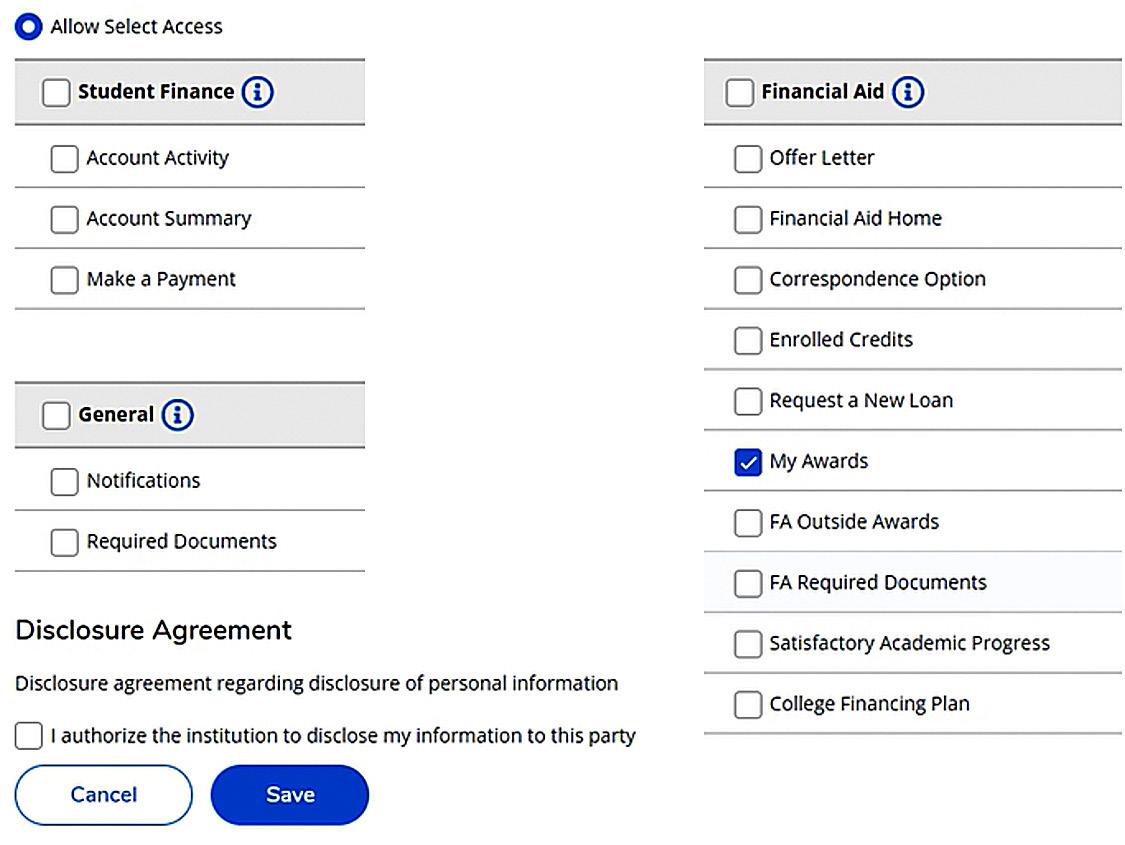Image resolution: width=1125 pixels, height=845 pixels.
Task: Check the Student Finance group checkbox
Action: click(56, 92)
